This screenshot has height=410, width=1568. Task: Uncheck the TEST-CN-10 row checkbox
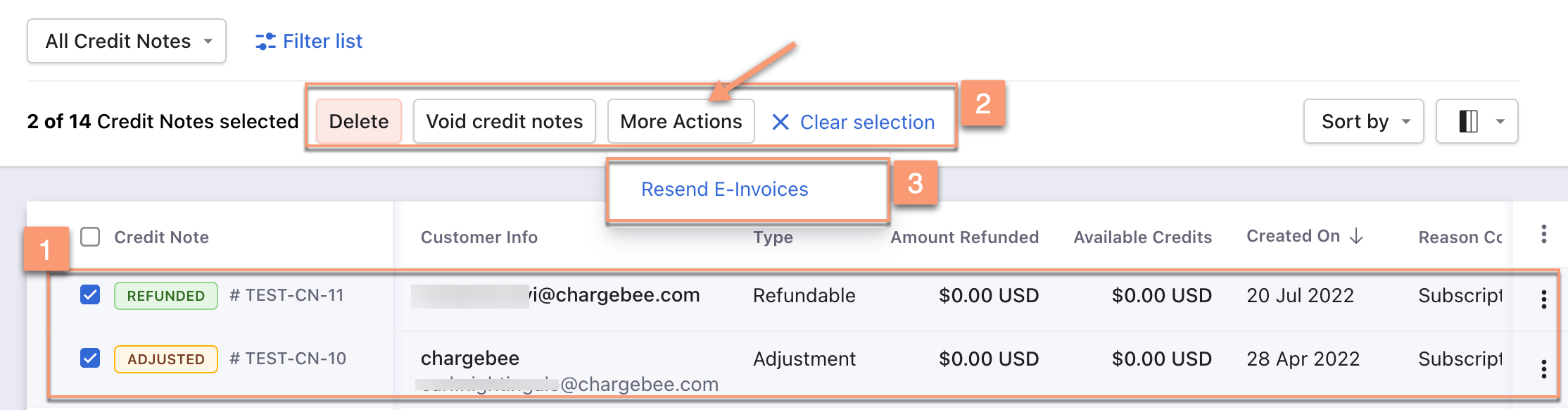(90, 358)
